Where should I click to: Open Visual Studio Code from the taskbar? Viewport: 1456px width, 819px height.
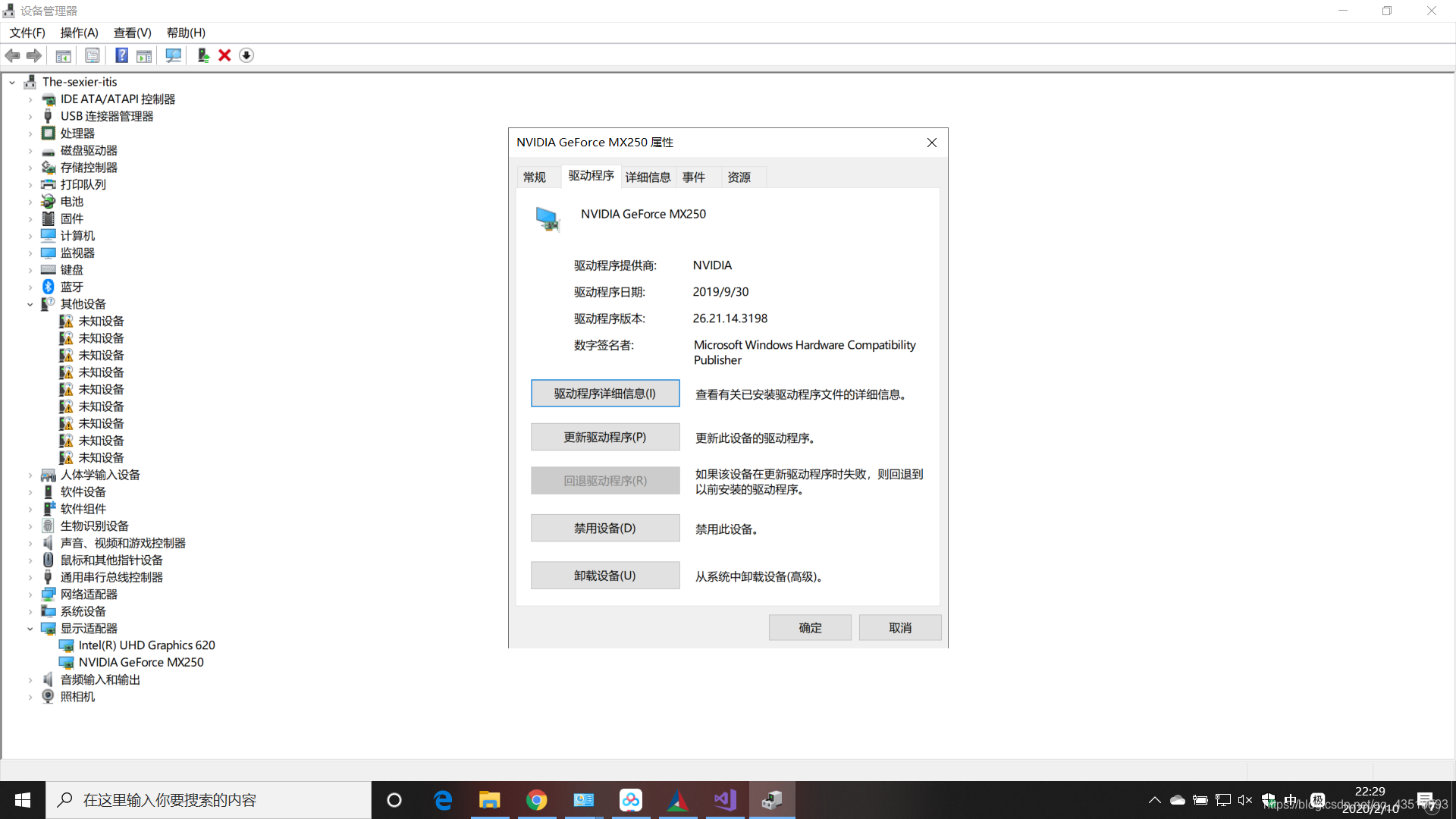click(x=724, y=799)
